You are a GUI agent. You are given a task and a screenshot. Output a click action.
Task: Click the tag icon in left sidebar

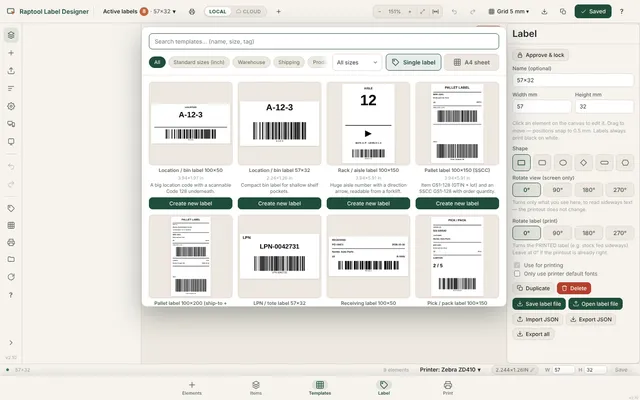pos(11,208)
